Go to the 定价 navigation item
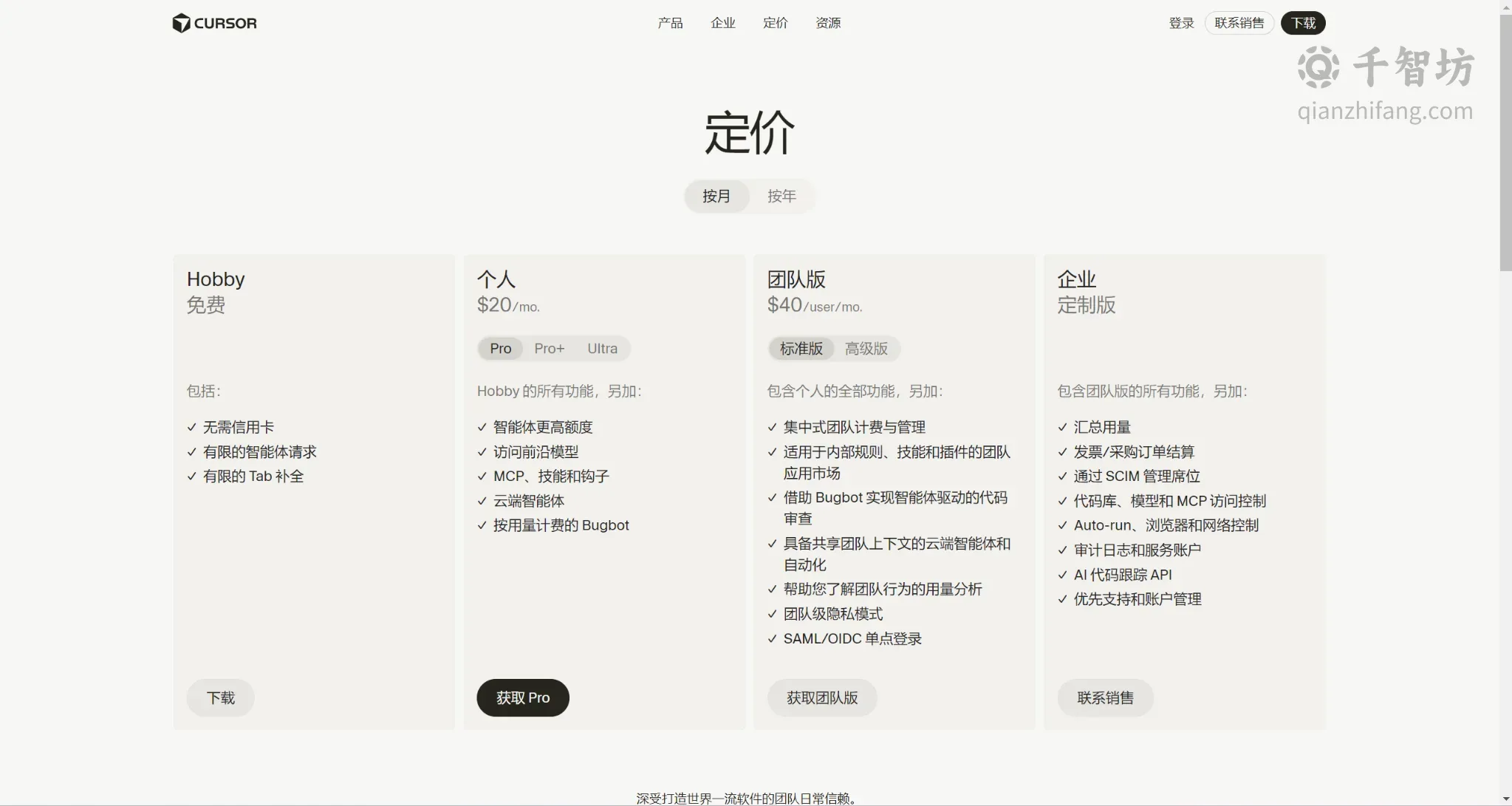1512x806 pixels. (x=775, y=23)
